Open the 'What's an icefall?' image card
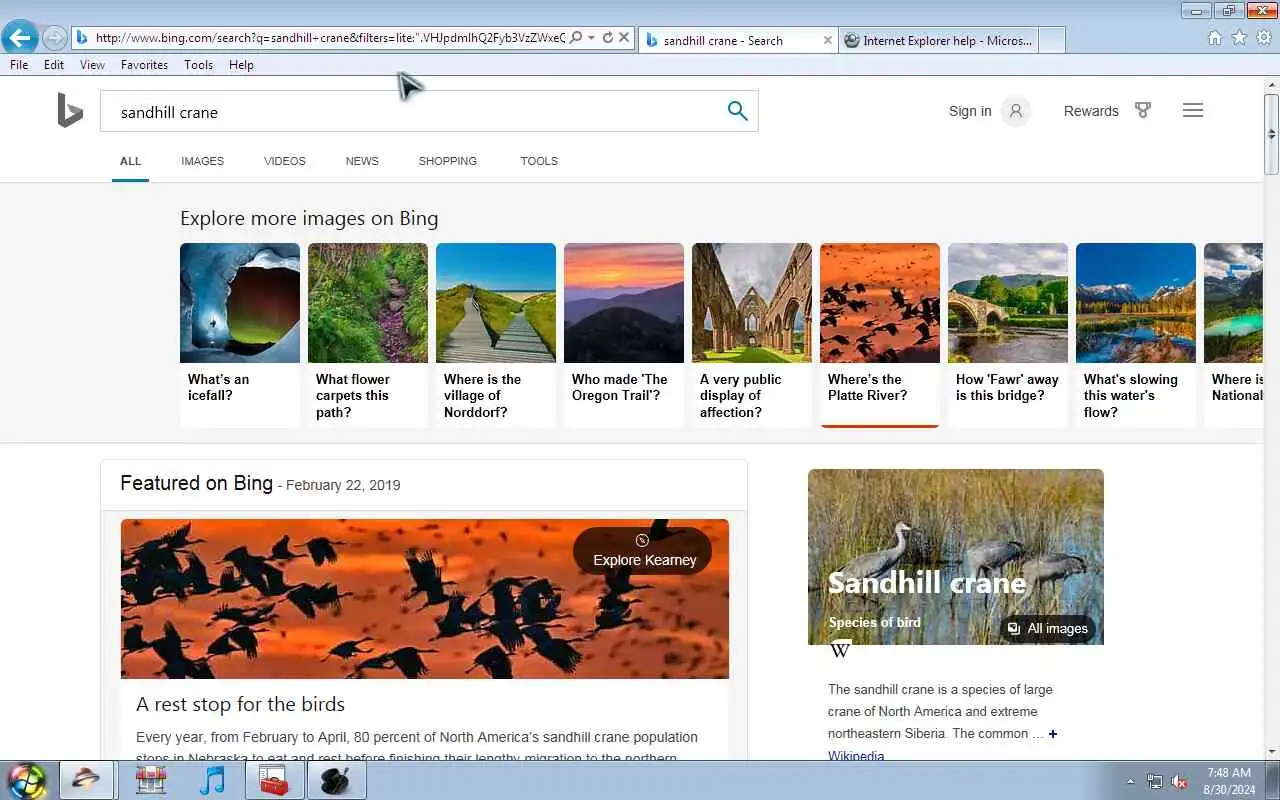The width and height of the screenshot is (1280, 800). (x=240, y=334)
